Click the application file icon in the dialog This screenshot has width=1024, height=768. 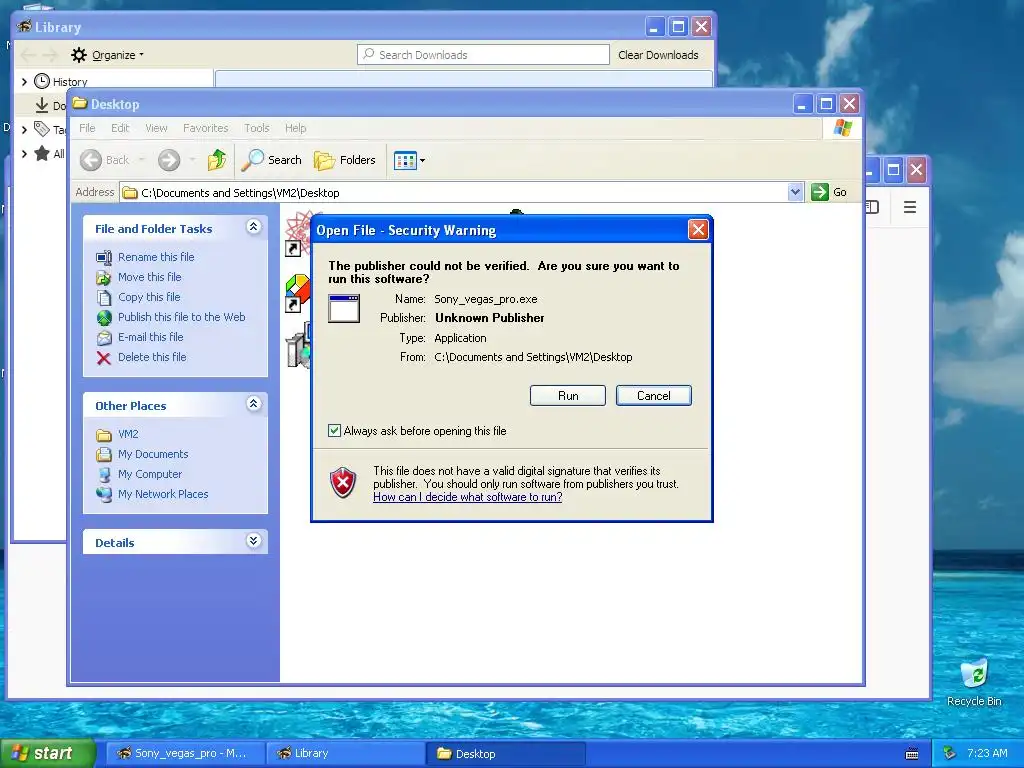click(x=344, y=308)
